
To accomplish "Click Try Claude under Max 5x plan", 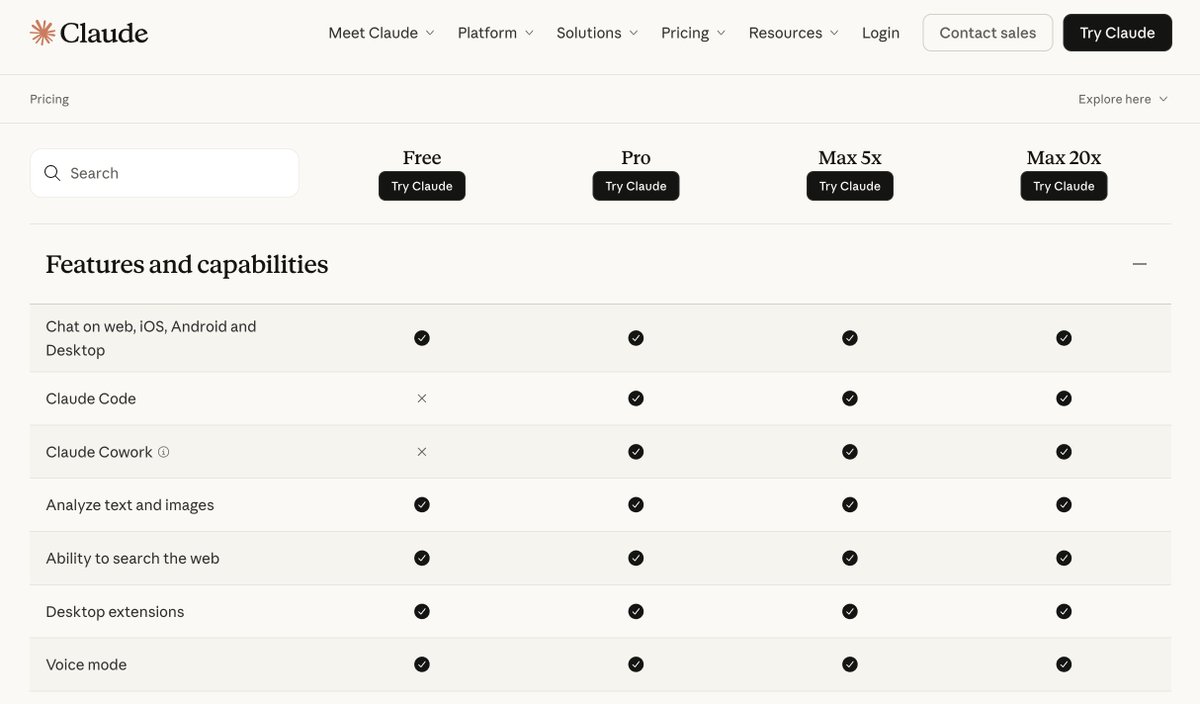I will tap(850, 186).
